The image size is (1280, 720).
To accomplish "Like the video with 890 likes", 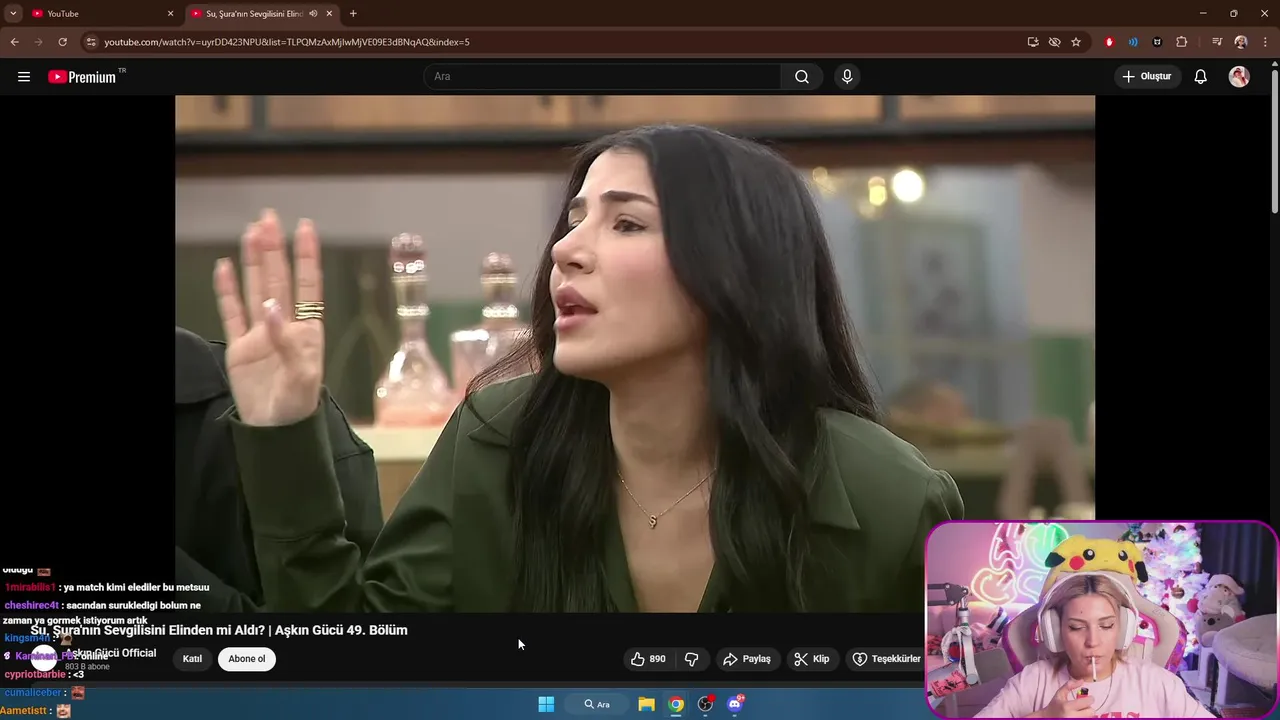I will [648, 659].
